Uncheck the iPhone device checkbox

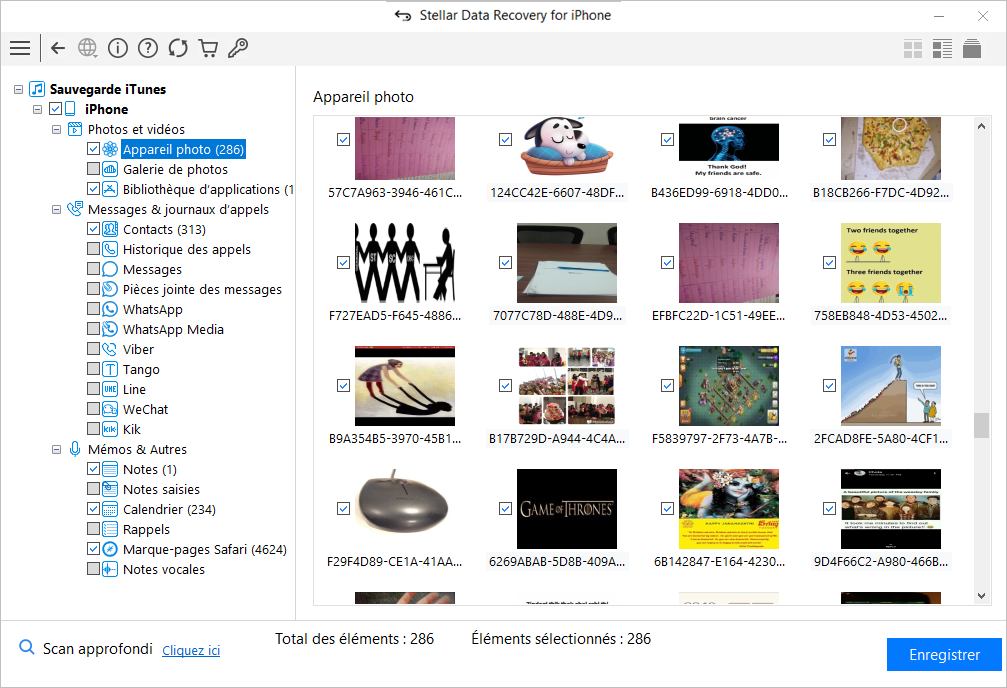55,109
